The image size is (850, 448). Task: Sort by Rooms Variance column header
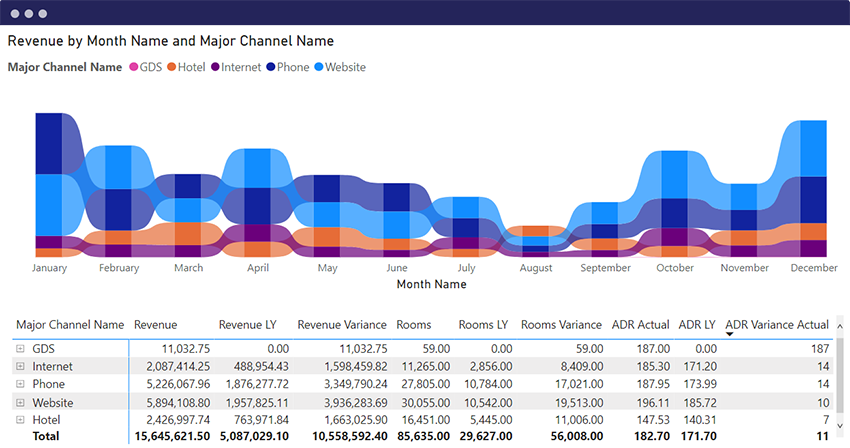coord(561,325)
